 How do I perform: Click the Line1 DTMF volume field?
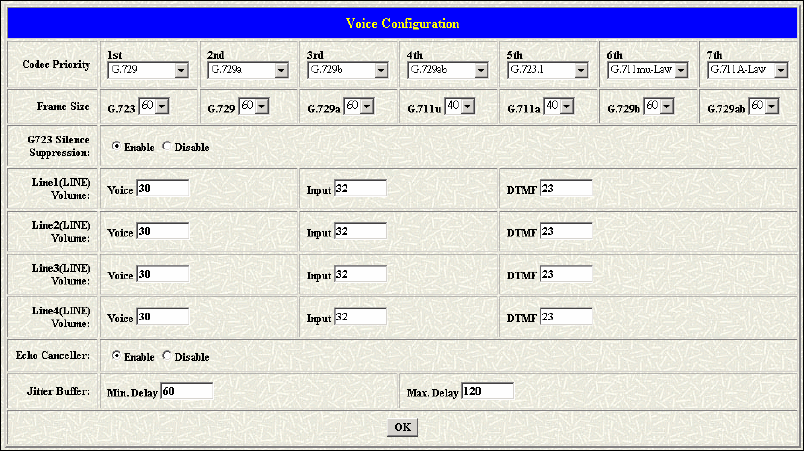pos(565,189)
